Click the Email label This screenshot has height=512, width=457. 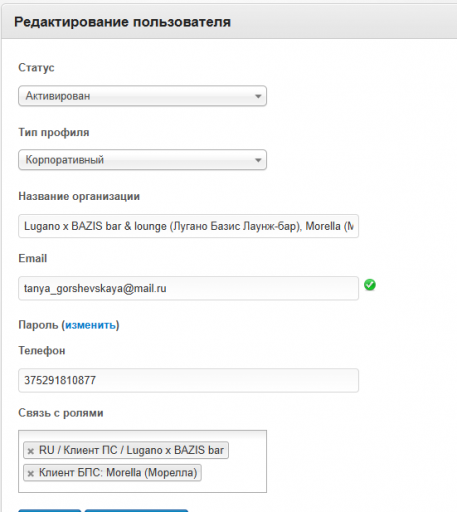click(x=33, y=258)
